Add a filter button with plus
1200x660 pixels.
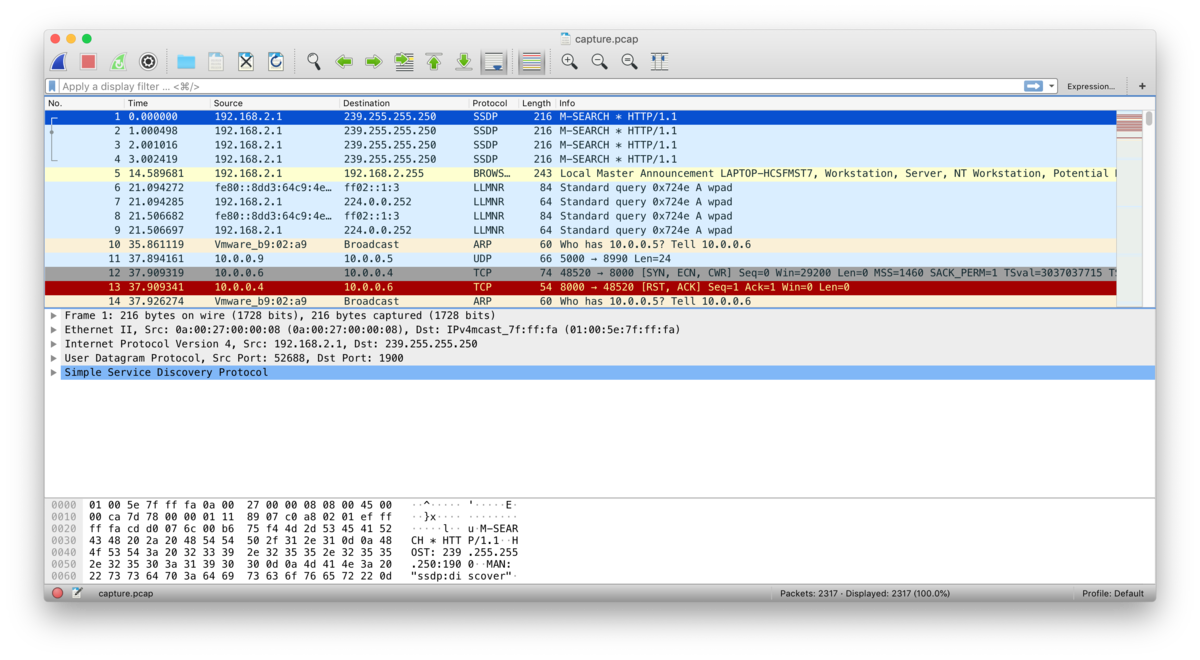tap(1142, 87)
